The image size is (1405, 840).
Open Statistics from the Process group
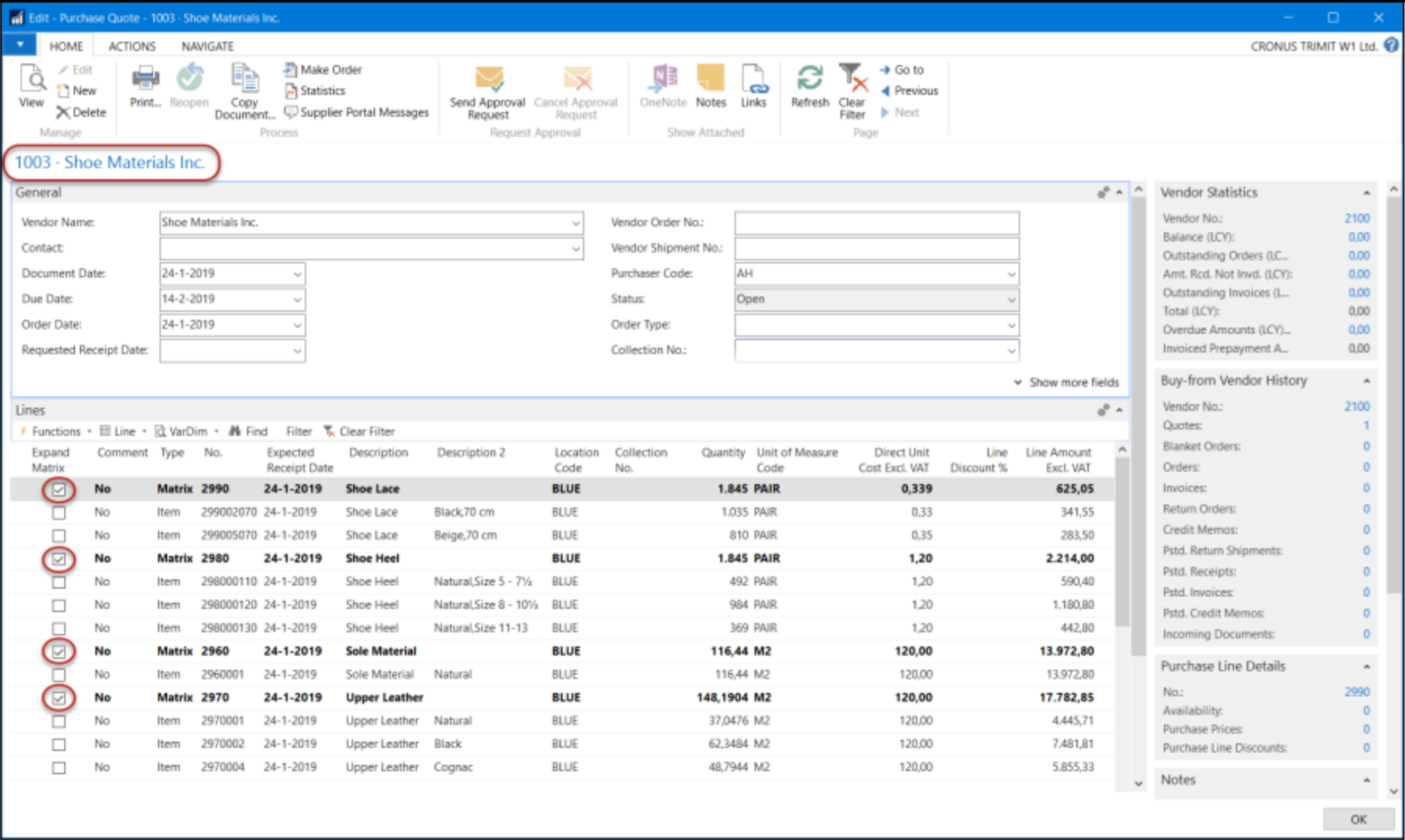pos(314,91)
